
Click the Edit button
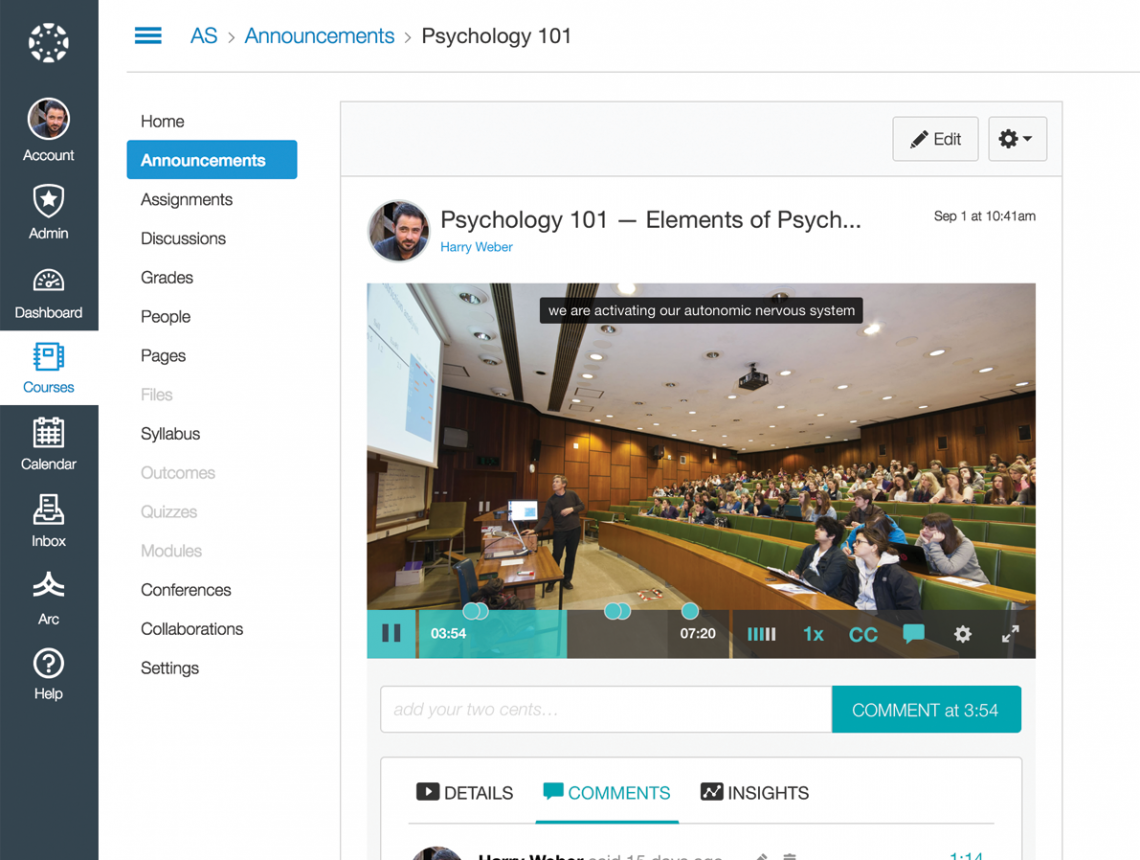tap(935, 139)
